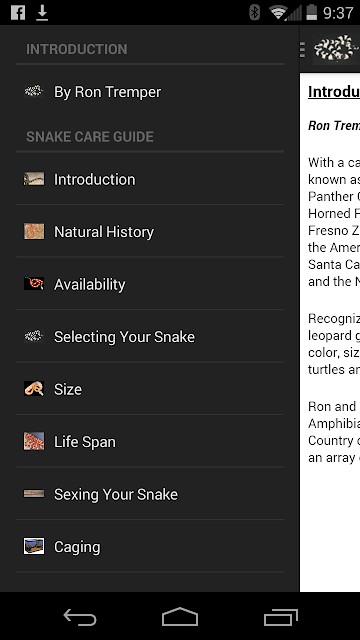Tap the Facebook notification icon in status bar

coord(18,13)
